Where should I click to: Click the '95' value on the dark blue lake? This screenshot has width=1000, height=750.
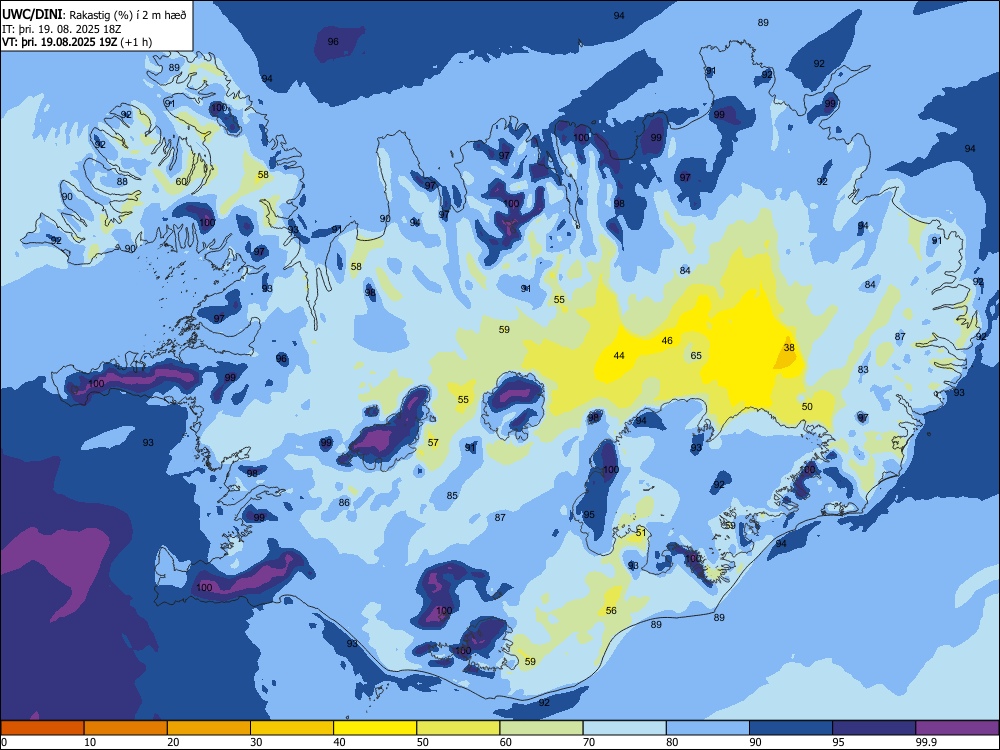tap(589, 514)
